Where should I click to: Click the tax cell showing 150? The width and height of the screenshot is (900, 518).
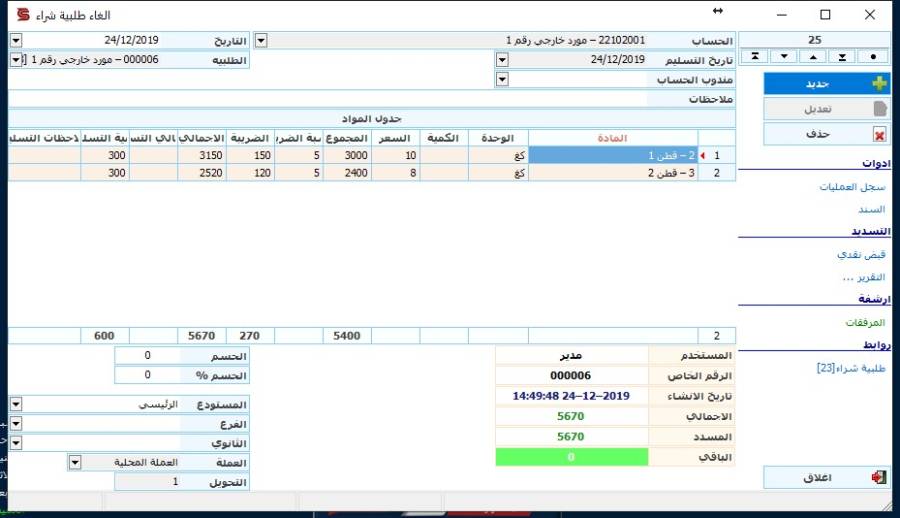[250, 156]
